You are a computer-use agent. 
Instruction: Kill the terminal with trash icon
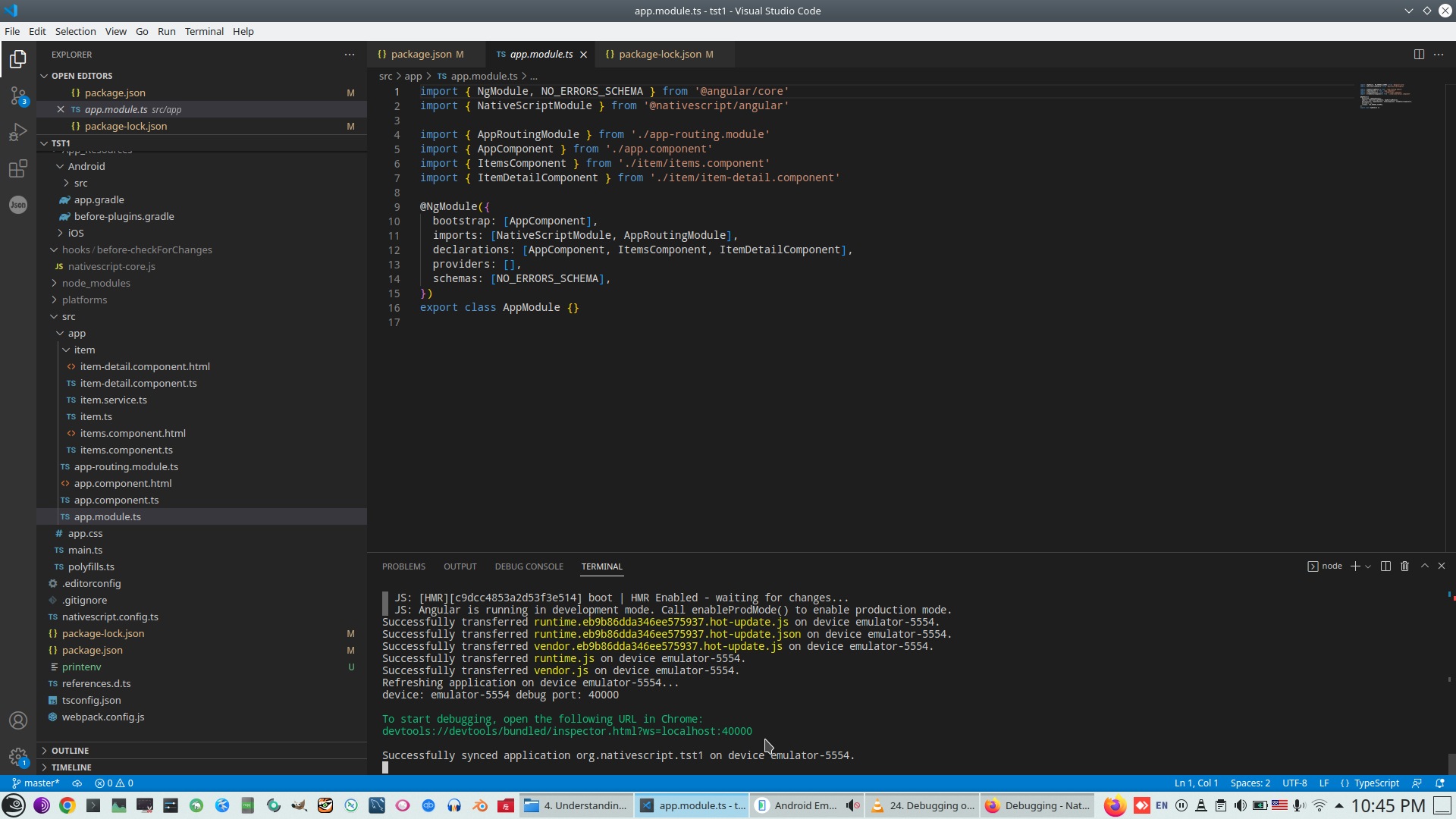[x=1404, y=566]
